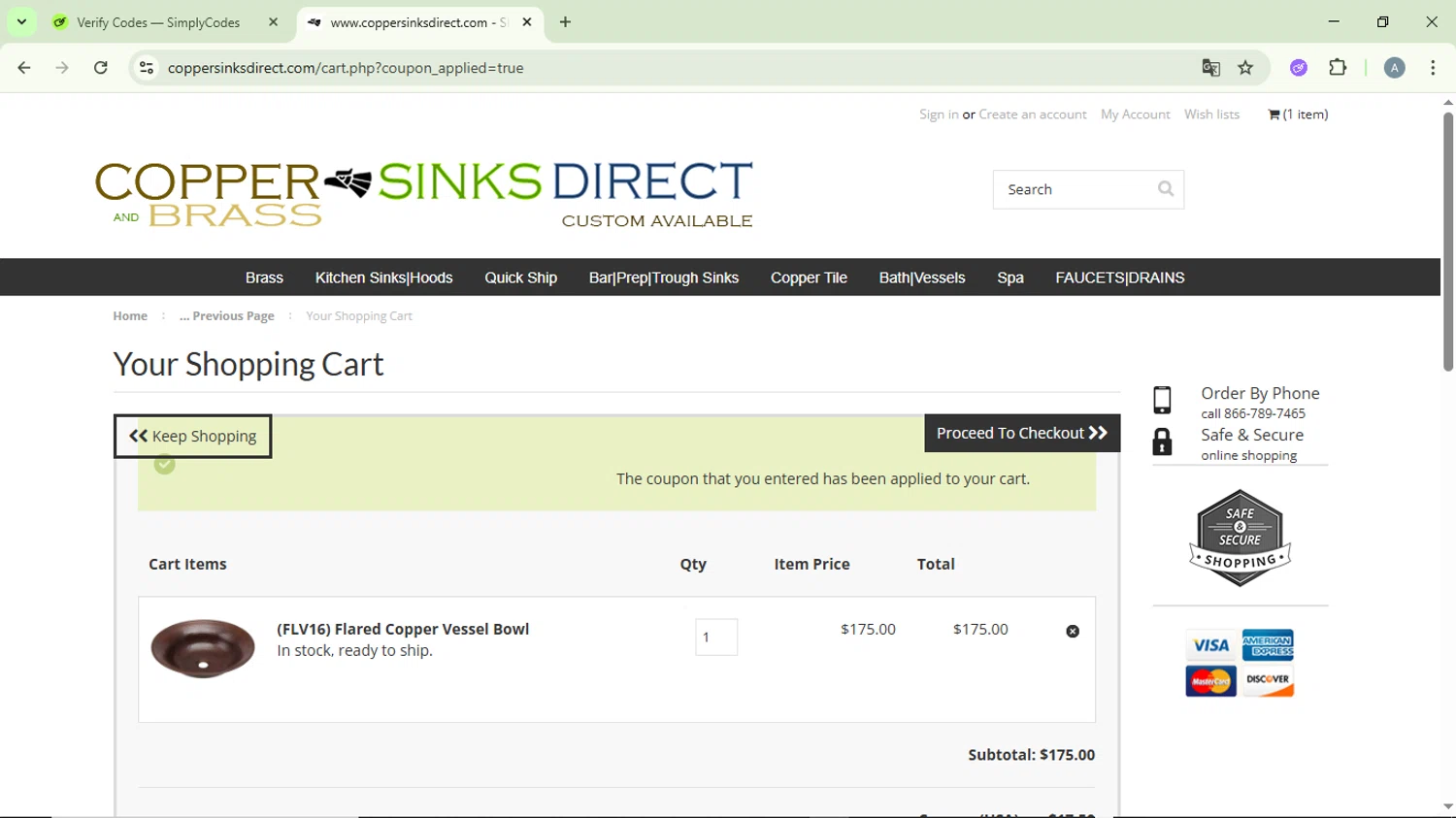
Task: Click the purple extension icon in toolbar
Action: tap(1299, 68)
